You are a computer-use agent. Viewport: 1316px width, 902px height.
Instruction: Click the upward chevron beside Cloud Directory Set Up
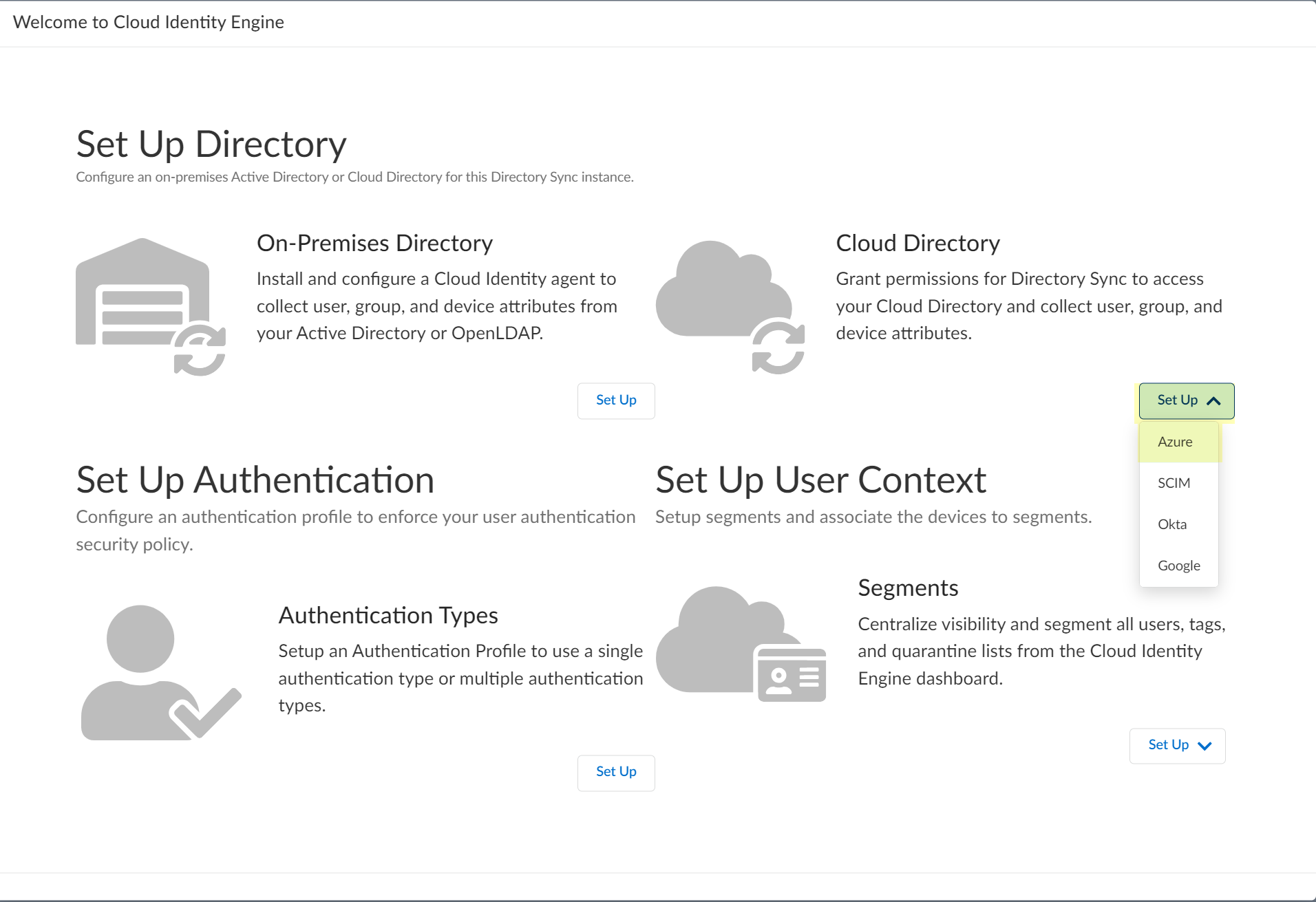[x=1213, y=400]
